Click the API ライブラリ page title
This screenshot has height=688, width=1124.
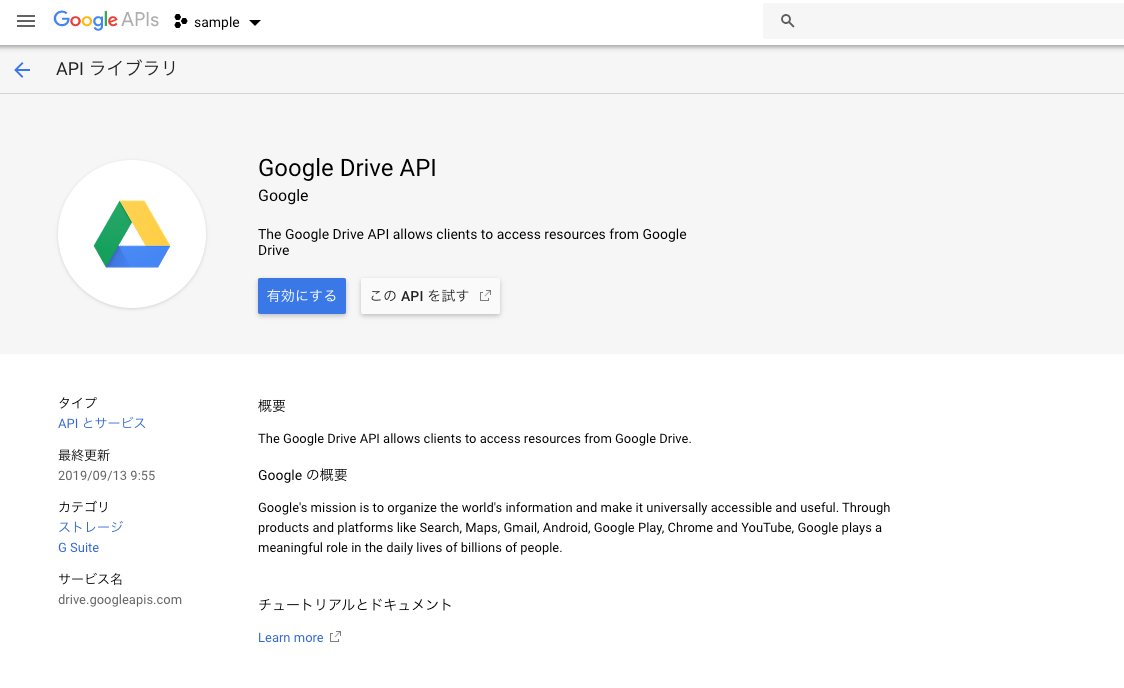point(117,69)
